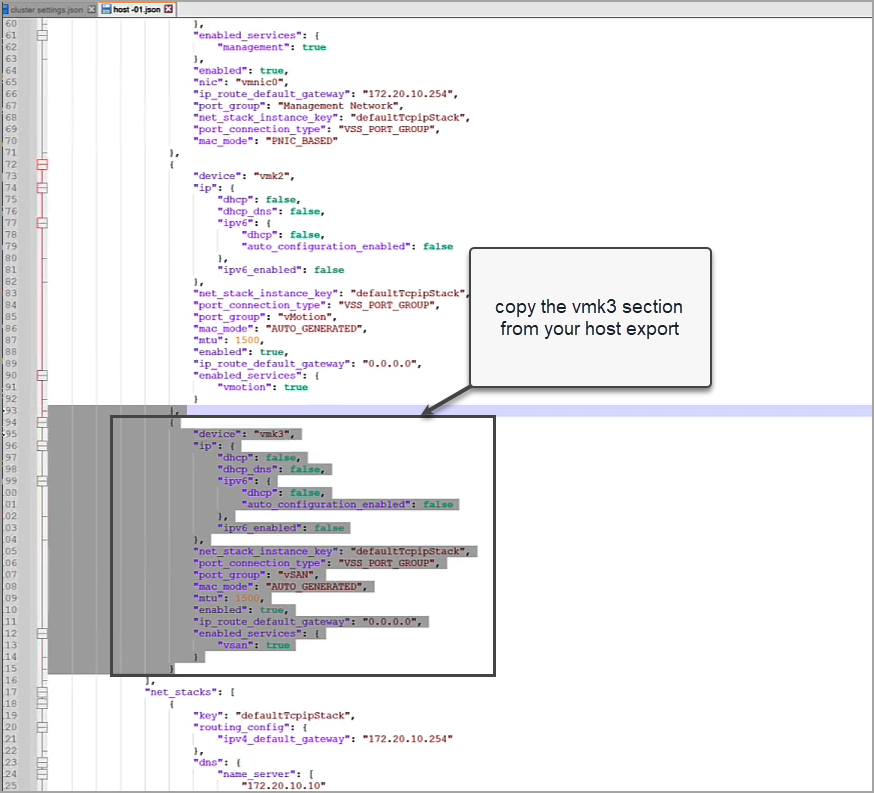Click the "ipv6_enabled": false line on line 81
Screen dimensions: 874x793
pos(280,270)
